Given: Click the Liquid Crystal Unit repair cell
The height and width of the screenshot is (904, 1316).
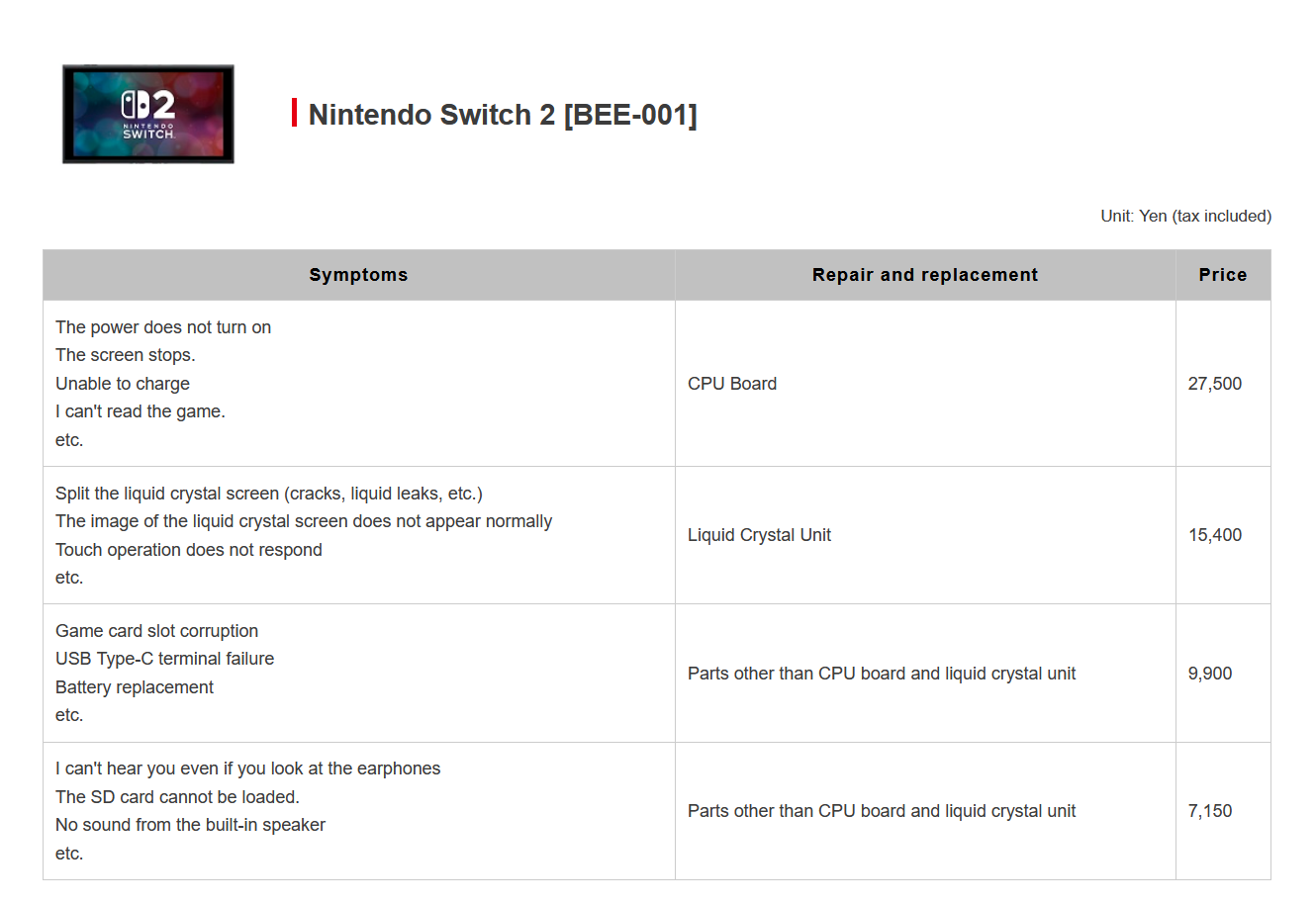Looking at the screenshot, I should (759, 535).
